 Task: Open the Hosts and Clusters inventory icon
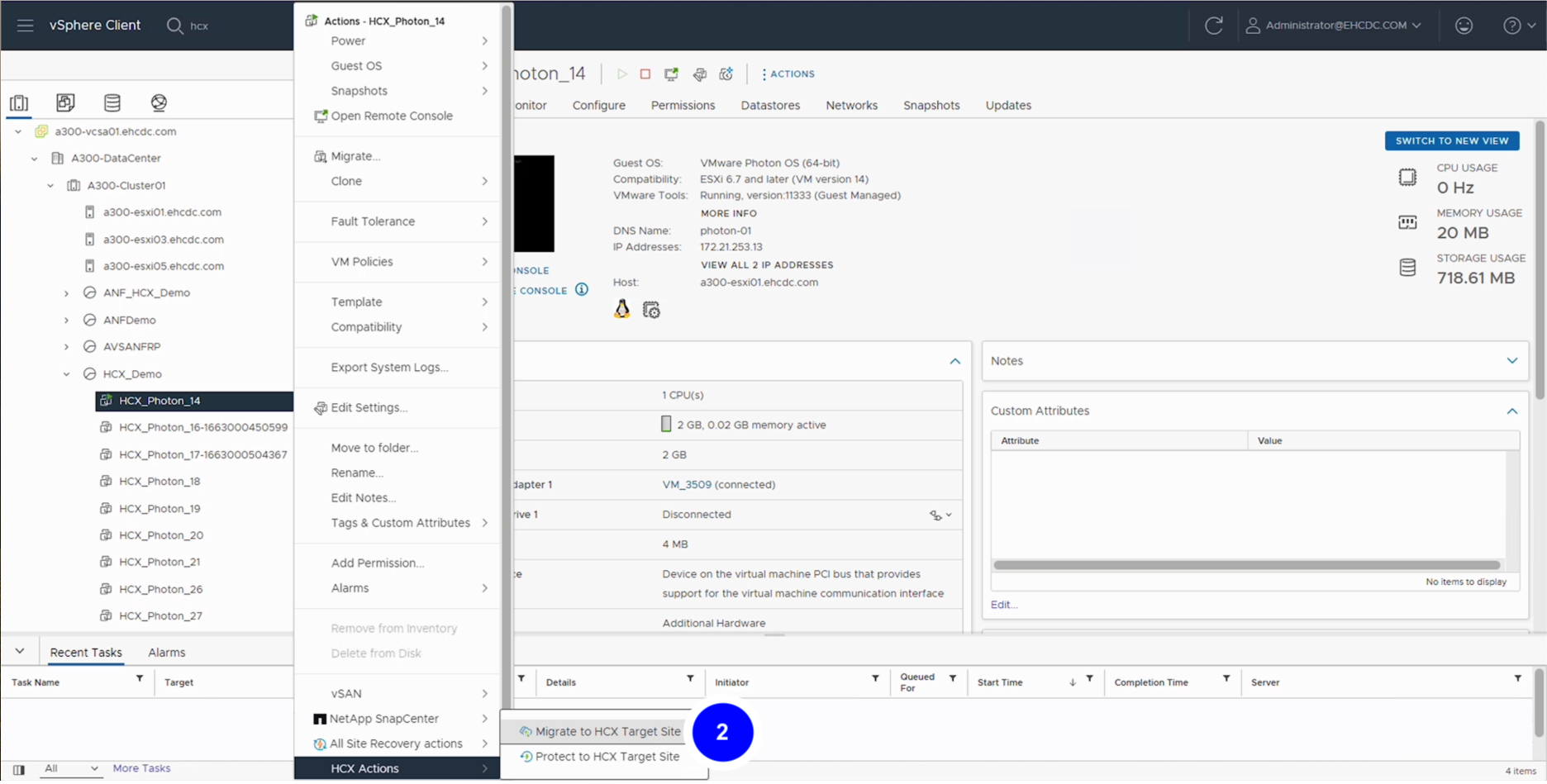click(x=19, y=102)
